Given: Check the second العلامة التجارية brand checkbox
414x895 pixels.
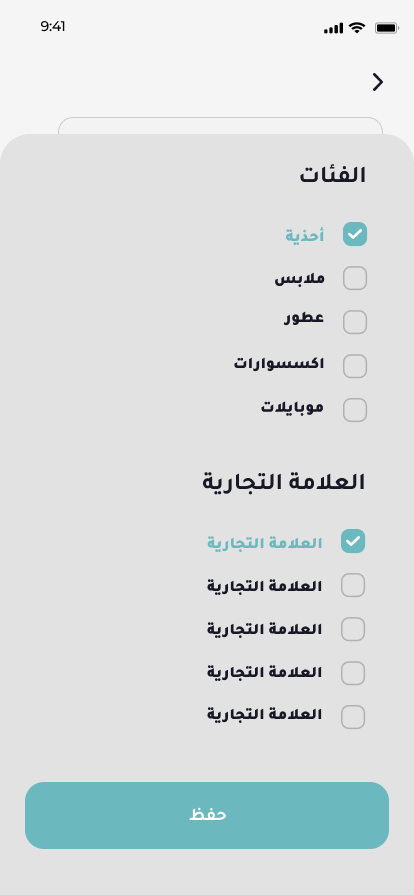Looking at the screenshot, I should tap(353, 585).
